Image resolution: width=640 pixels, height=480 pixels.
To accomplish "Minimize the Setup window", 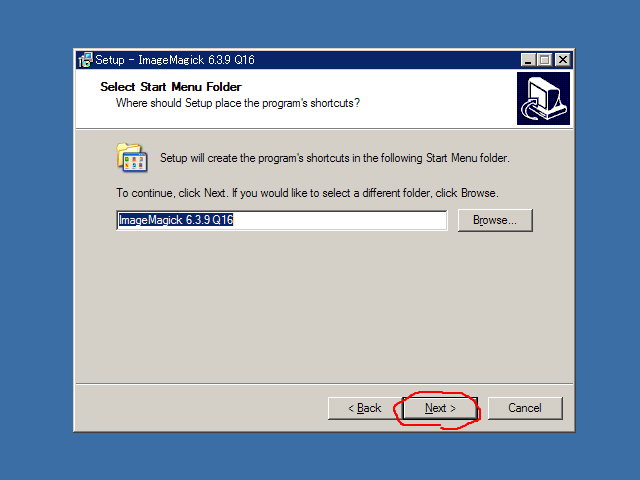I will [x=527, y=60].
